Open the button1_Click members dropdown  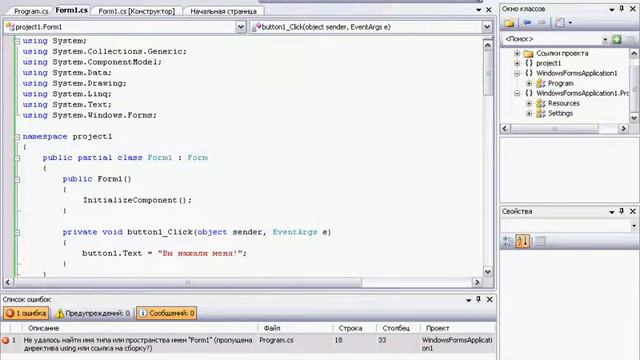(x=487, y=27)
